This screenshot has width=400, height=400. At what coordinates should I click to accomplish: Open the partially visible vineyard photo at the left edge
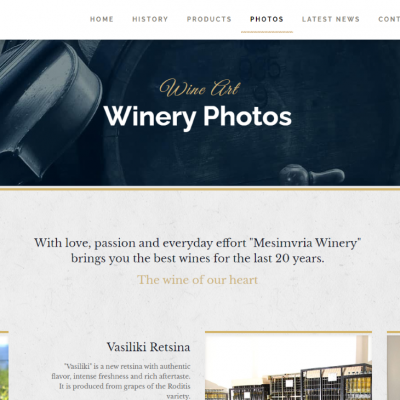point(4,367)
